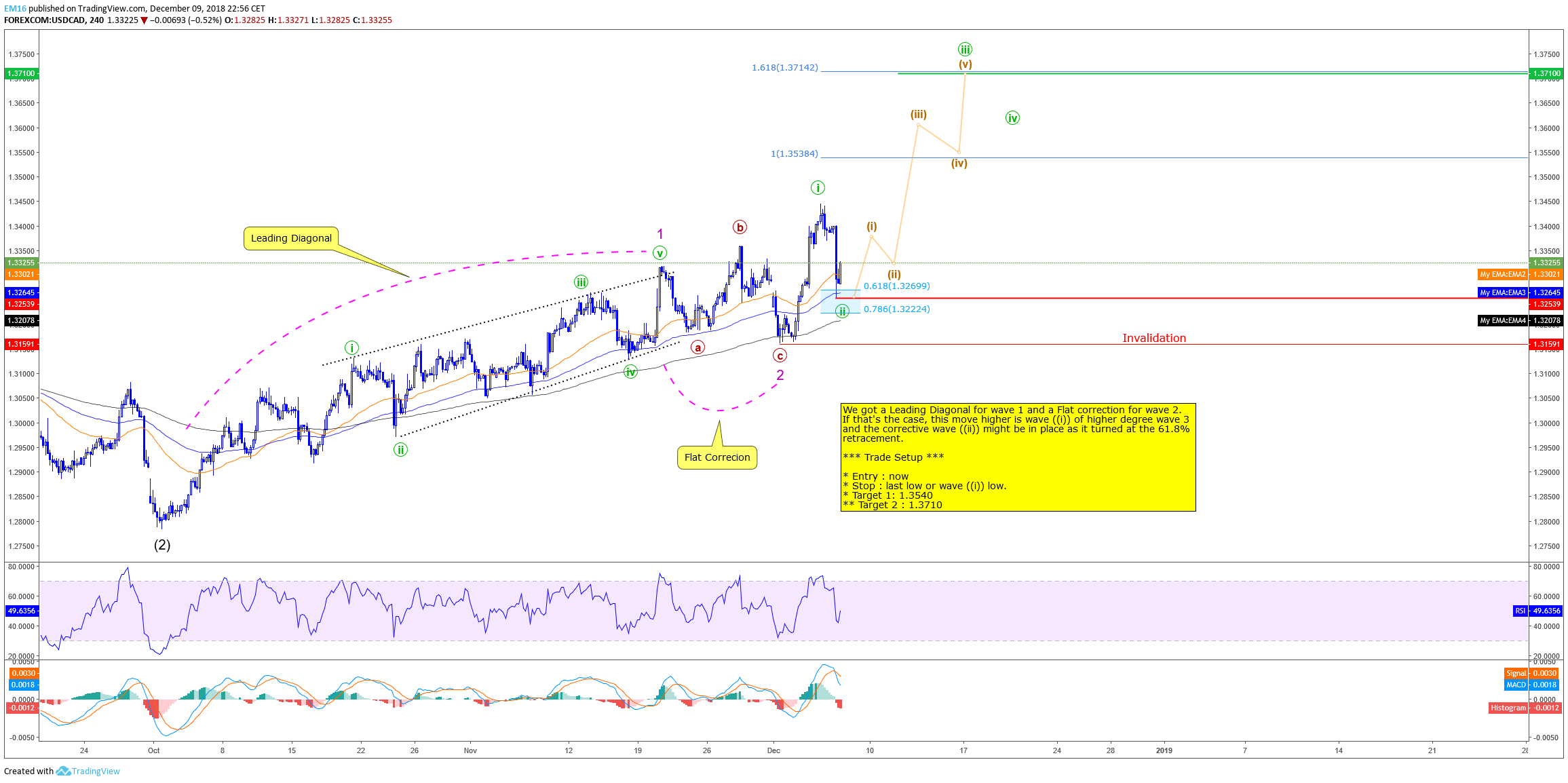Click blue 1.32645 price label on left axis
Viewport: 1568px width, 783px height.
click(x=21, y=292)
